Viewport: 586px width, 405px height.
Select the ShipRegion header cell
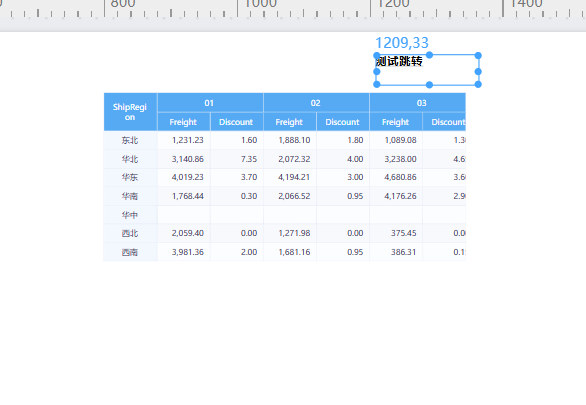(x=130, y=112)
